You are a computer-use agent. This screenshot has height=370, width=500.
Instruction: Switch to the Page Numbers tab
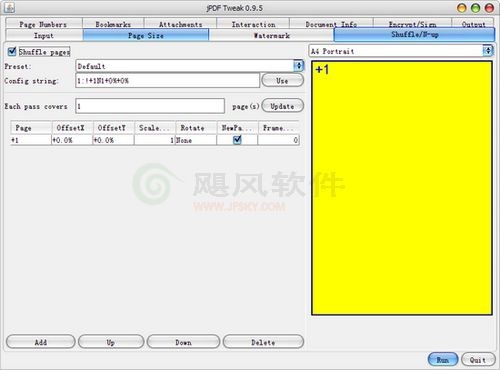tap(43, 24)
